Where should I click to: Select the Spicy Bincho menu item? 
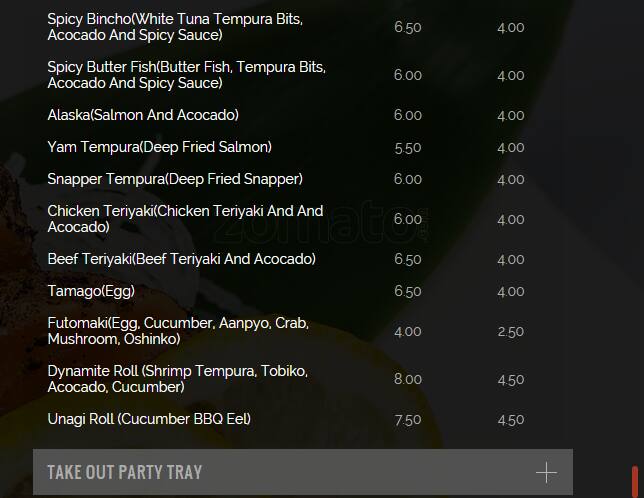pos(175,27)
